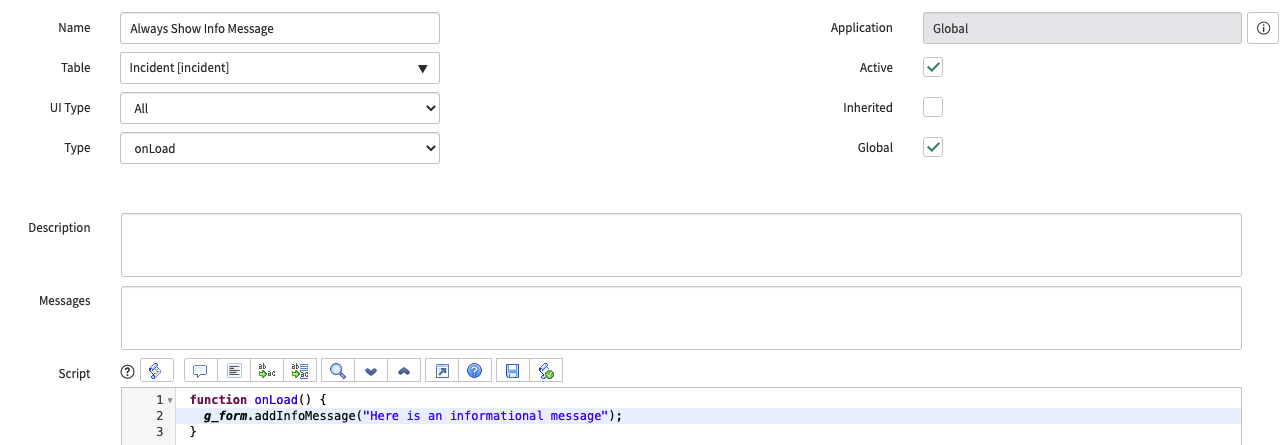Uncheck the Active checkbox
1285x445 pixels.
point(933,67)
